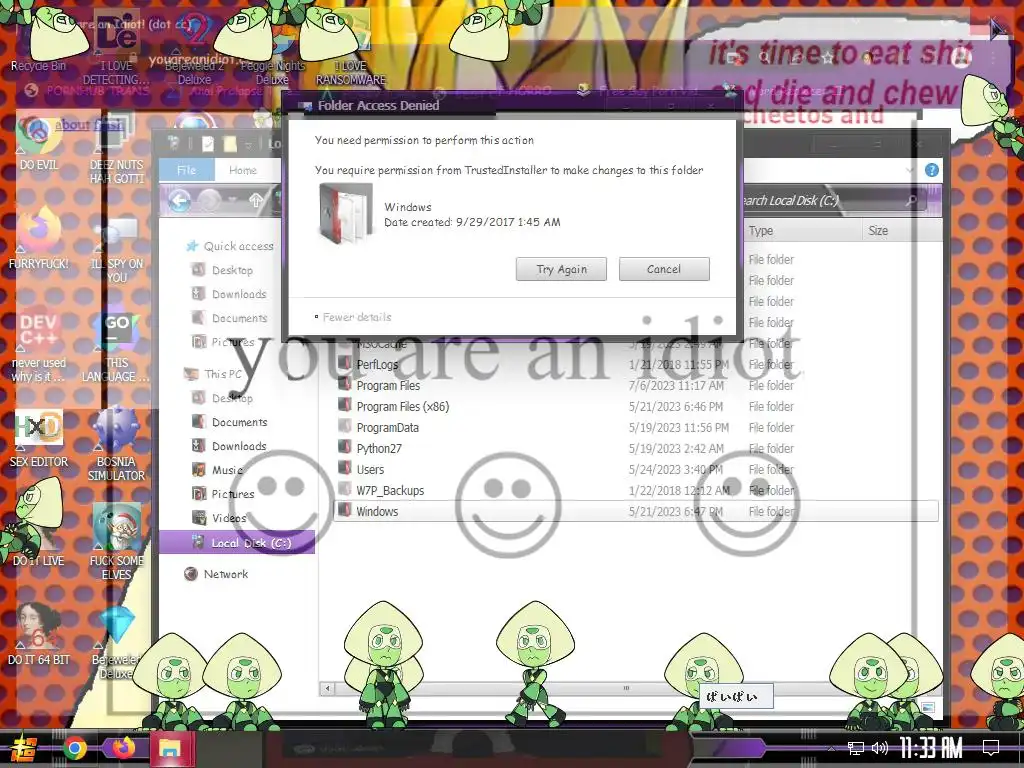Click the taskbar clock showing 11:33 AM
The image size is (1024, 768).
click(x=930, y=747)
